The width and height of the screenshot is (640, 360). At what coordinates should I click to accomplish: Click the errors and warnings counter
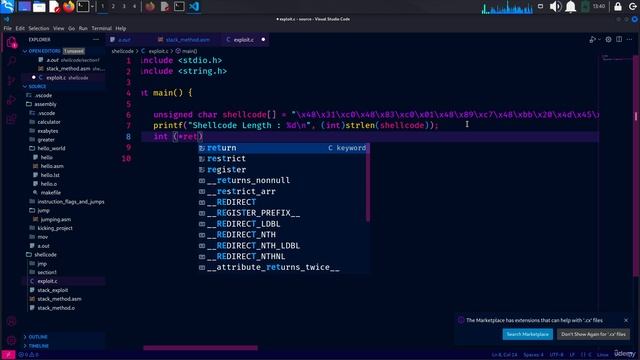(x=28, y=355)
